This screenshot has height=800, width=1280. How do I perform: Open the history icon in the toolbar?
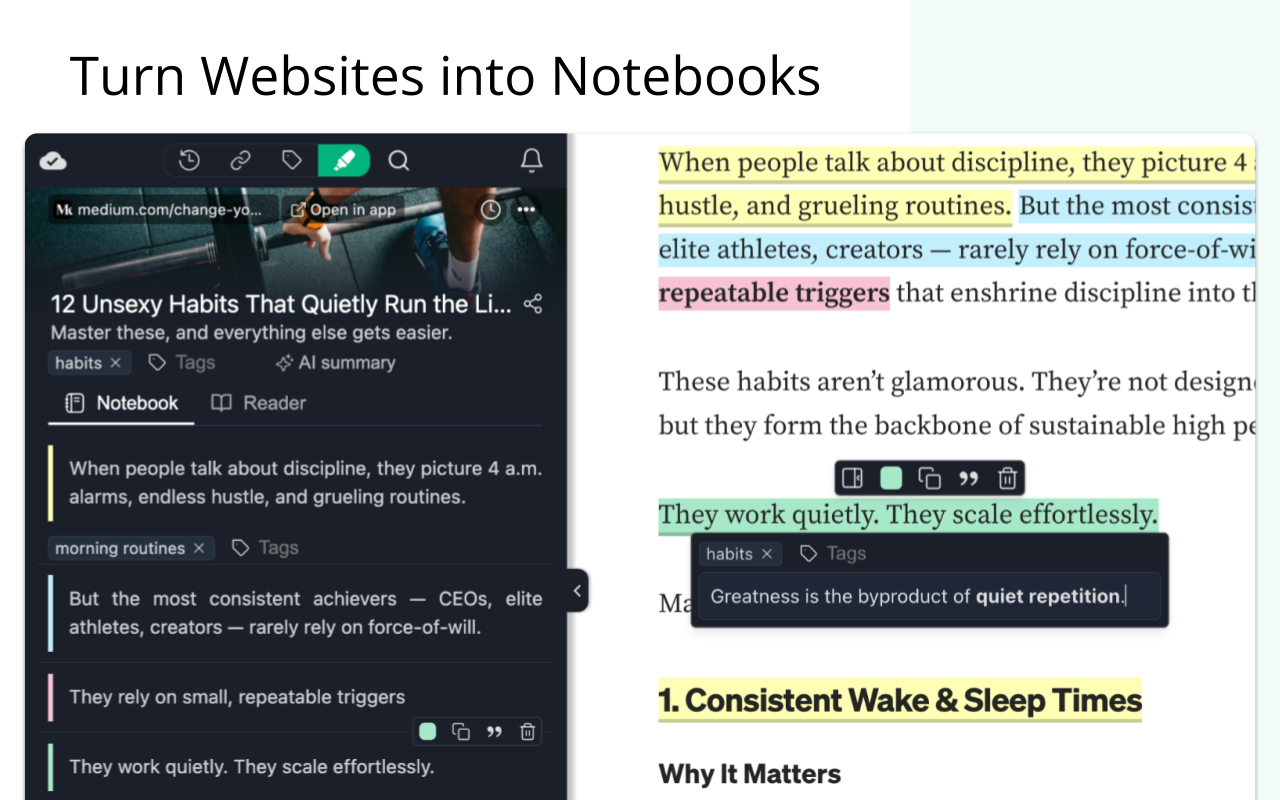[x=189, y=160]
